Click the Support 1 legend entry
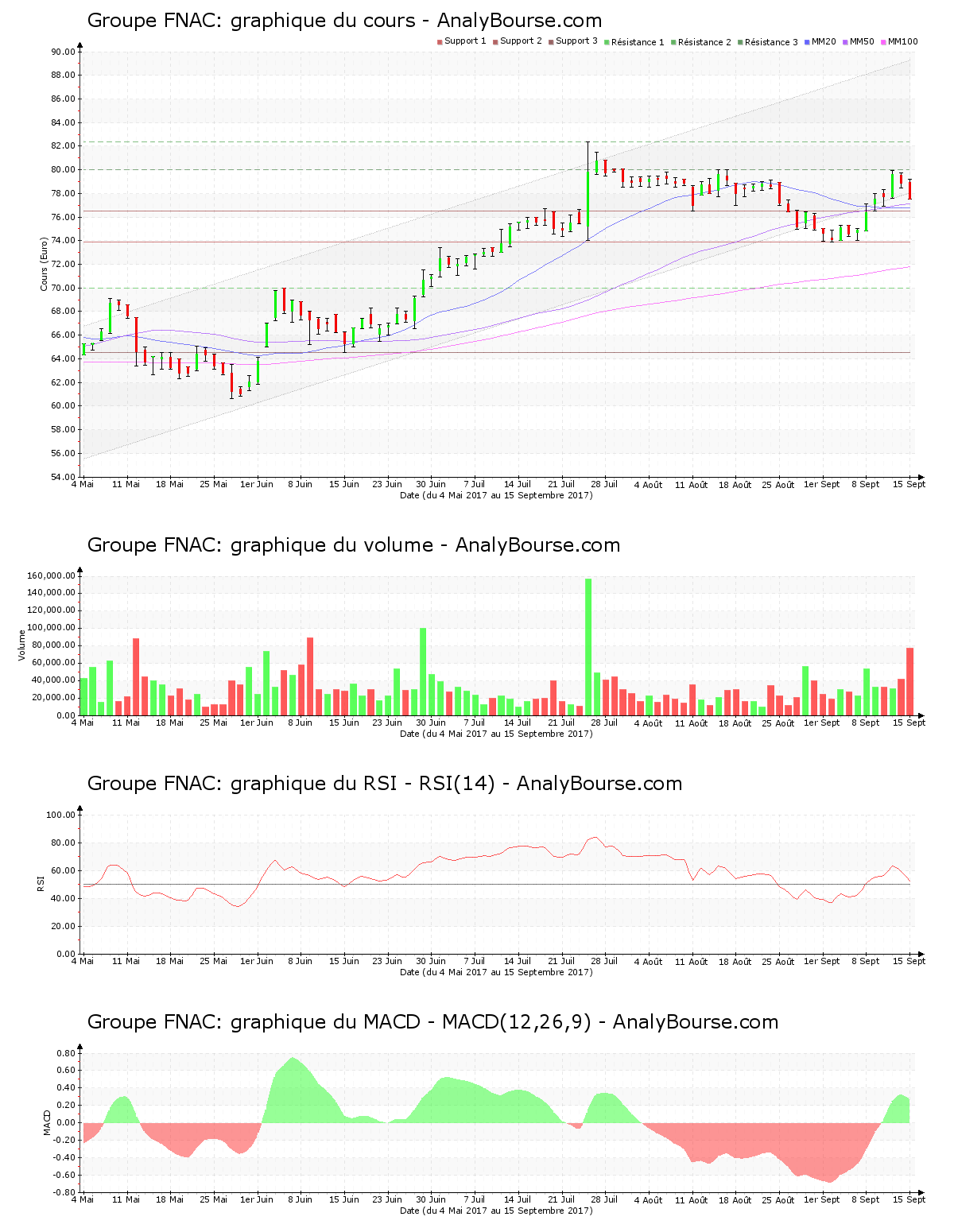Screen dimensions: 954x1232 point(461,41)
